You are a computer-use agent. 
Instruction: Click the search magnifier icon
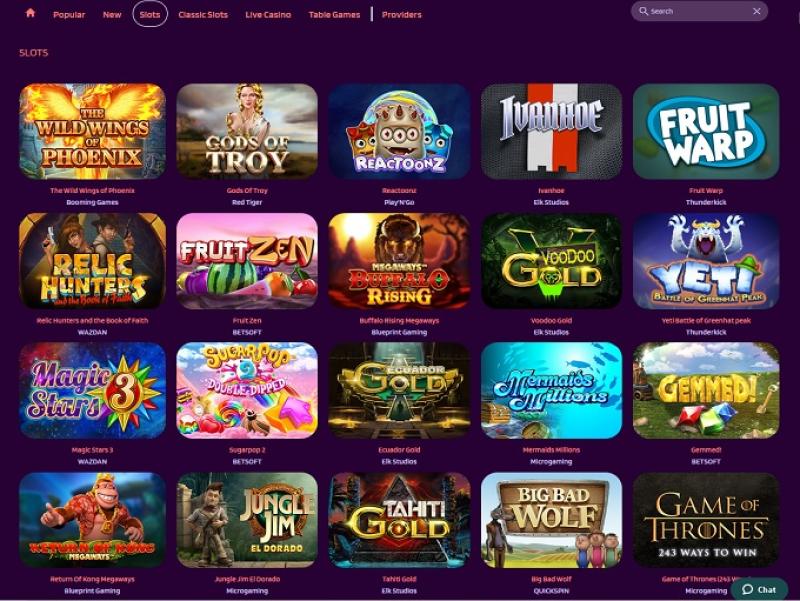click(x=643, y=11)
